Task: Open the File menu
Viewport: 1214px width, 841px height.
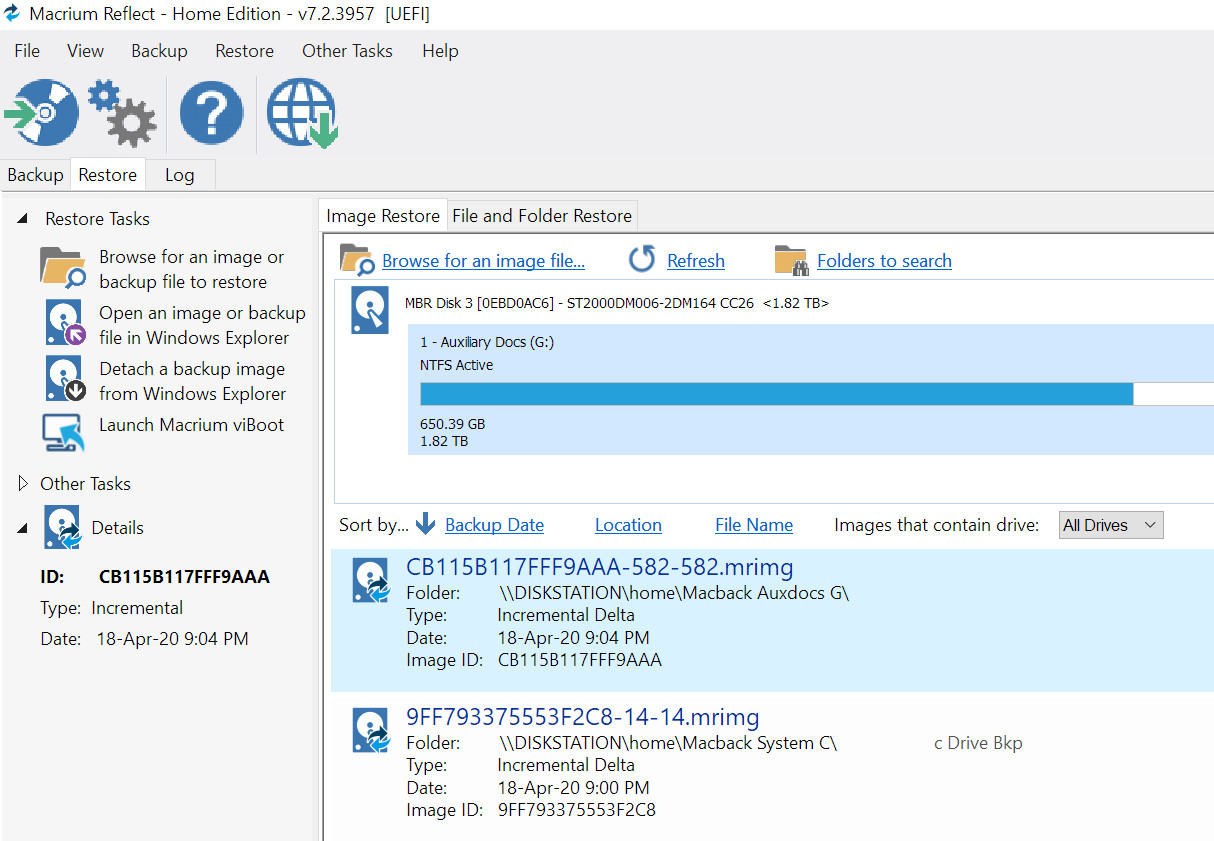Action: 27,51
